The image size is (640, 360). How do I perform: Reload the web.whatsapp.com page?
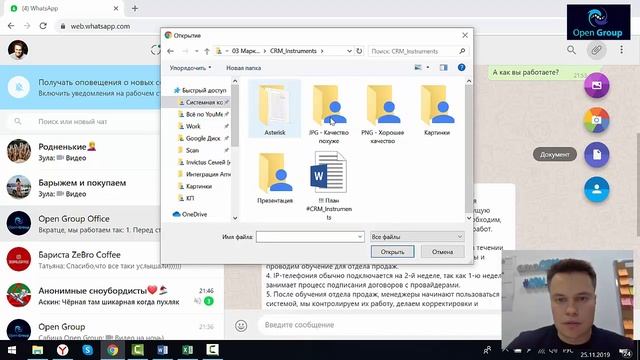(43, 26)
